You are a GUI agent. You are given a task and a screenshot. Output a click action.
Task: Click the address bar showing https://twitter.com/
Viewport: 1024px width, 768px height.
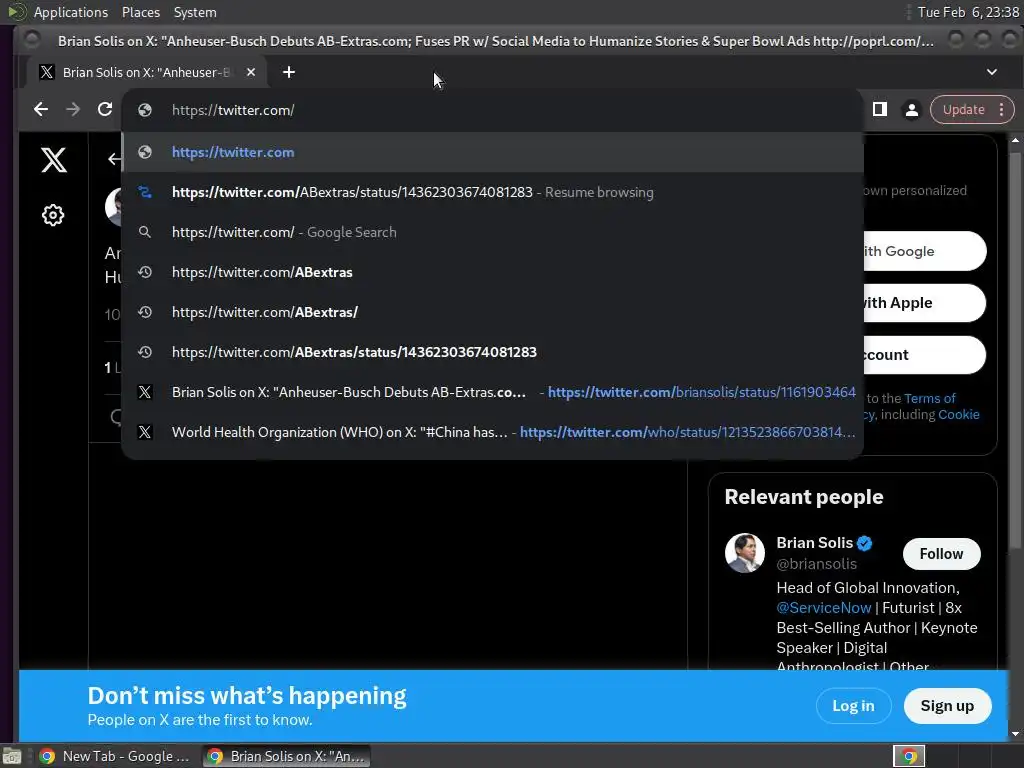coord(493,110)
